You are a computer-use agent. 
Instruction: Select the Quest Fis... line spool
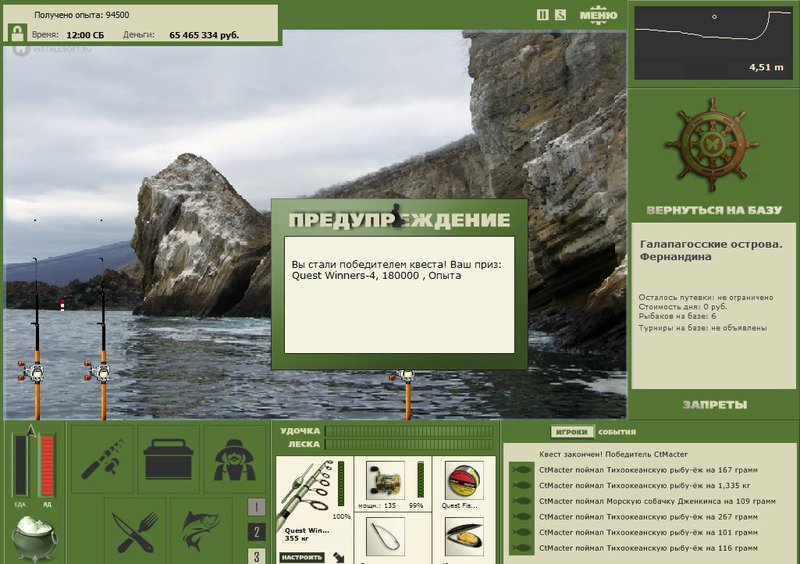click(x=464, y=480)
